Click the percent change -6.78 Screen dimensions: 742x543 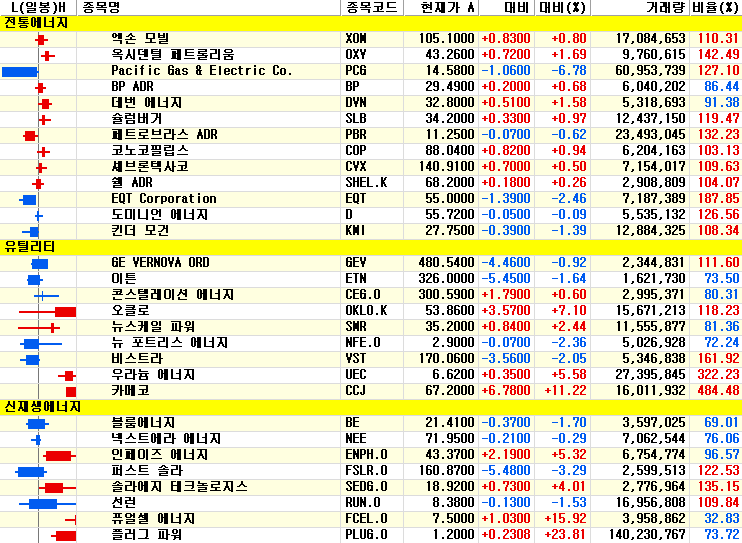pyautogui.click(x=569, y=71)
